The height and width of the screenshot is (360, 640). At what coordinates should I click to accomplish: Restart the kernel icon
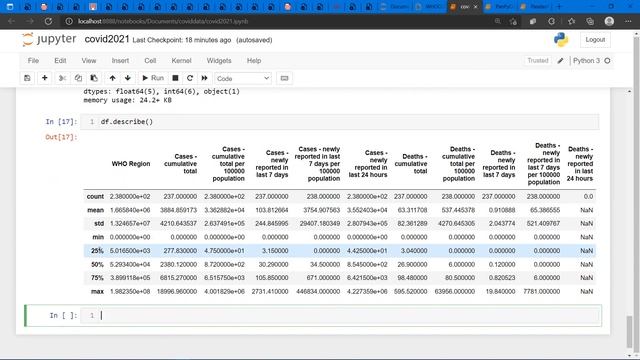190,78
